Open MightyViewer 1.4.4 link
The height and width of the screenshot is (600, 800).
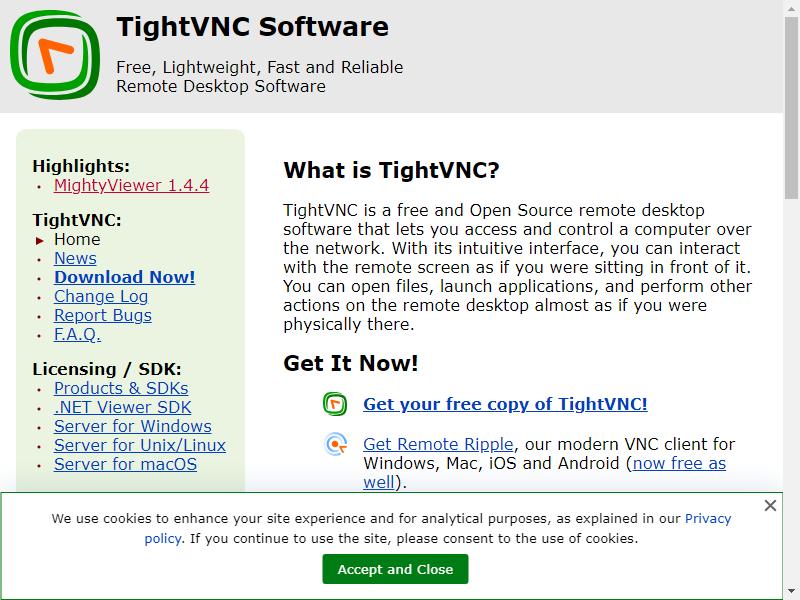pyautogui.click(x=131, y=185)
